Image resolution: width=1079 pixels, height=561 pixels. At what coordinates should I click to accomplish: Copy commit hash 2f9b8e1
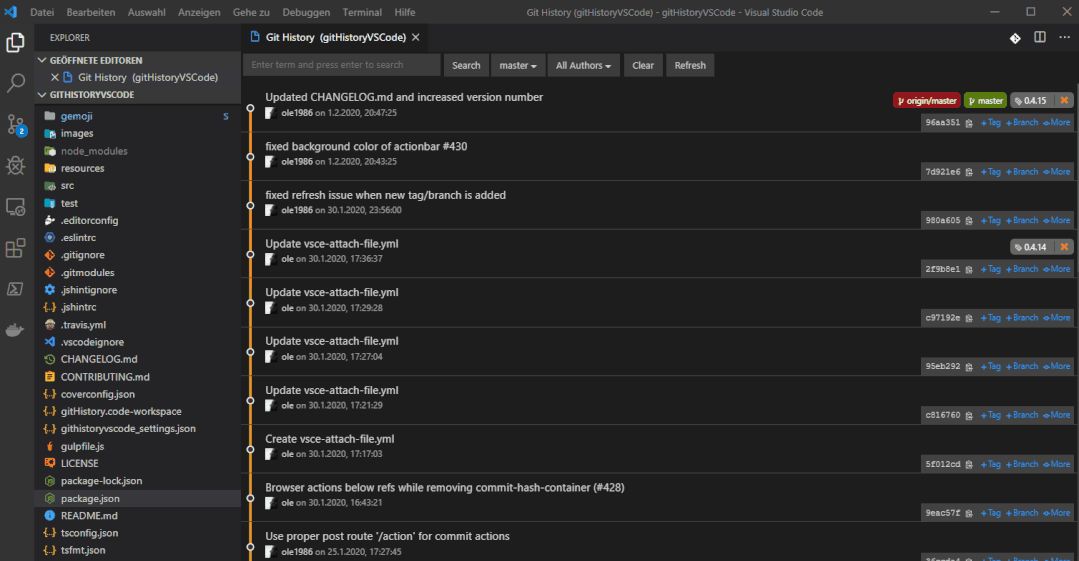(x=969, y=270)
